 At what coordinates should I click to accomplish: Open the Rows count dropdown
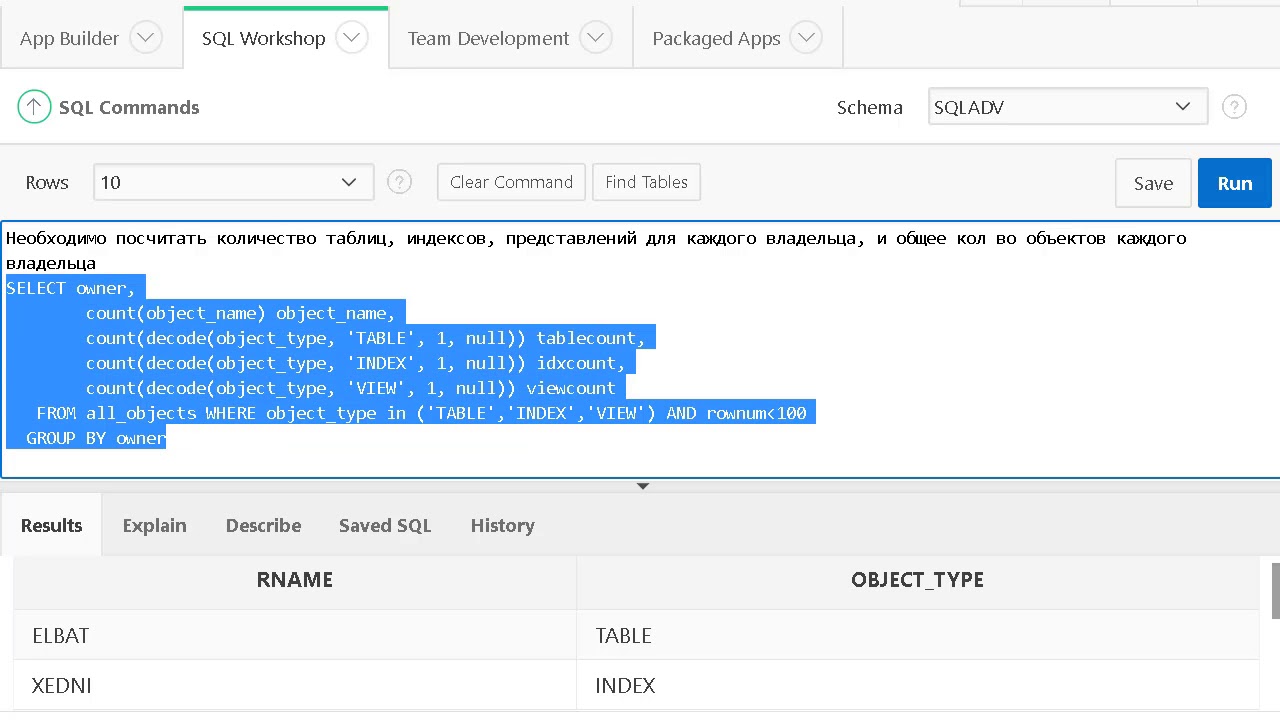pyautogui.click(x=234, y=182)
